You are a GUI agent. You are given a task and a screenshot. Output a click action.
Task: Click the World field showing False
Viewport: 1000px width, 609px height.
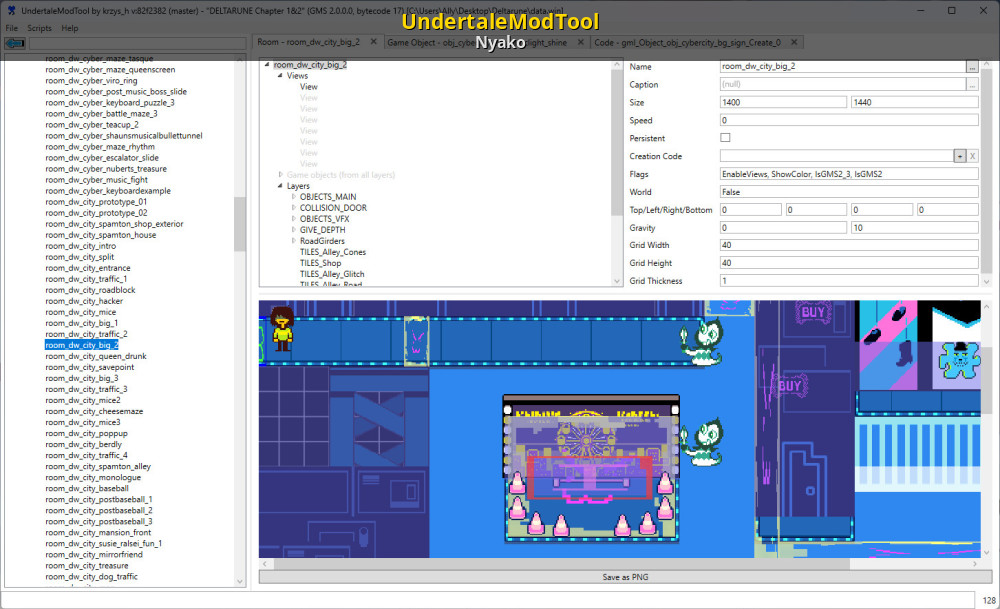click(849, 192)
